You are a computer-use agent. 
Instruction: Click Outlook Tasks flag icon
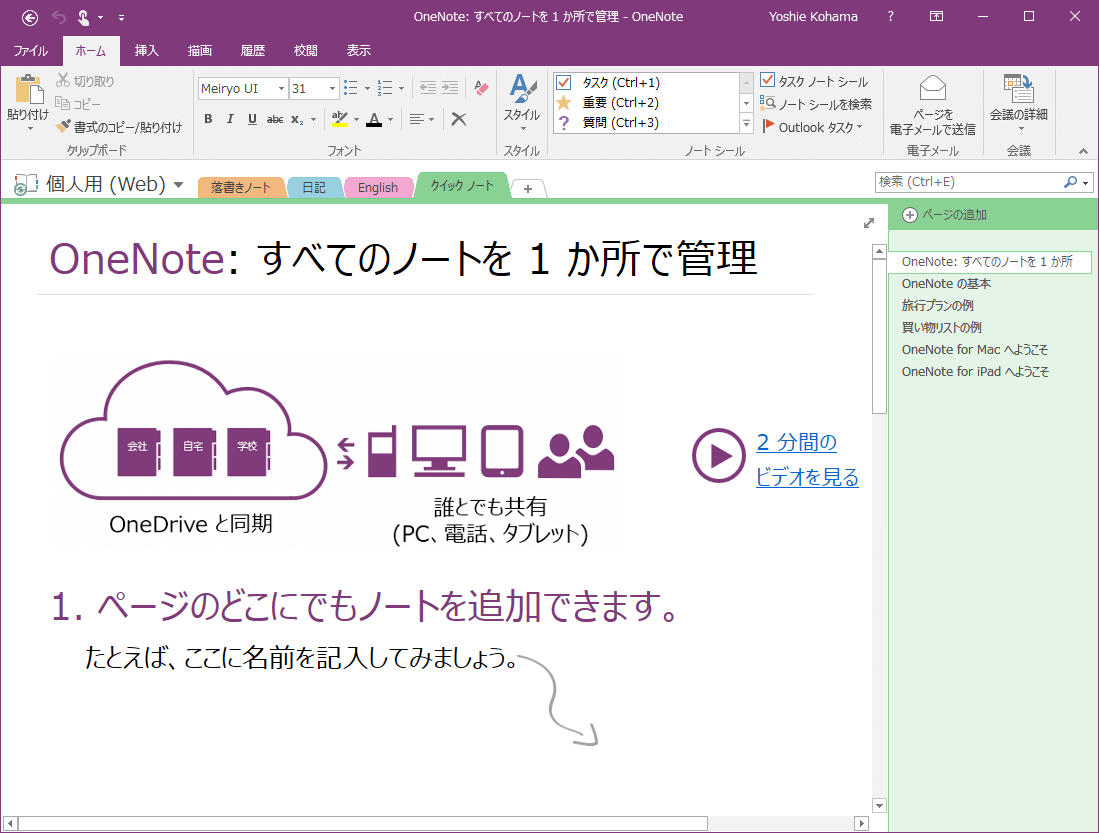(x=768, y=126)
